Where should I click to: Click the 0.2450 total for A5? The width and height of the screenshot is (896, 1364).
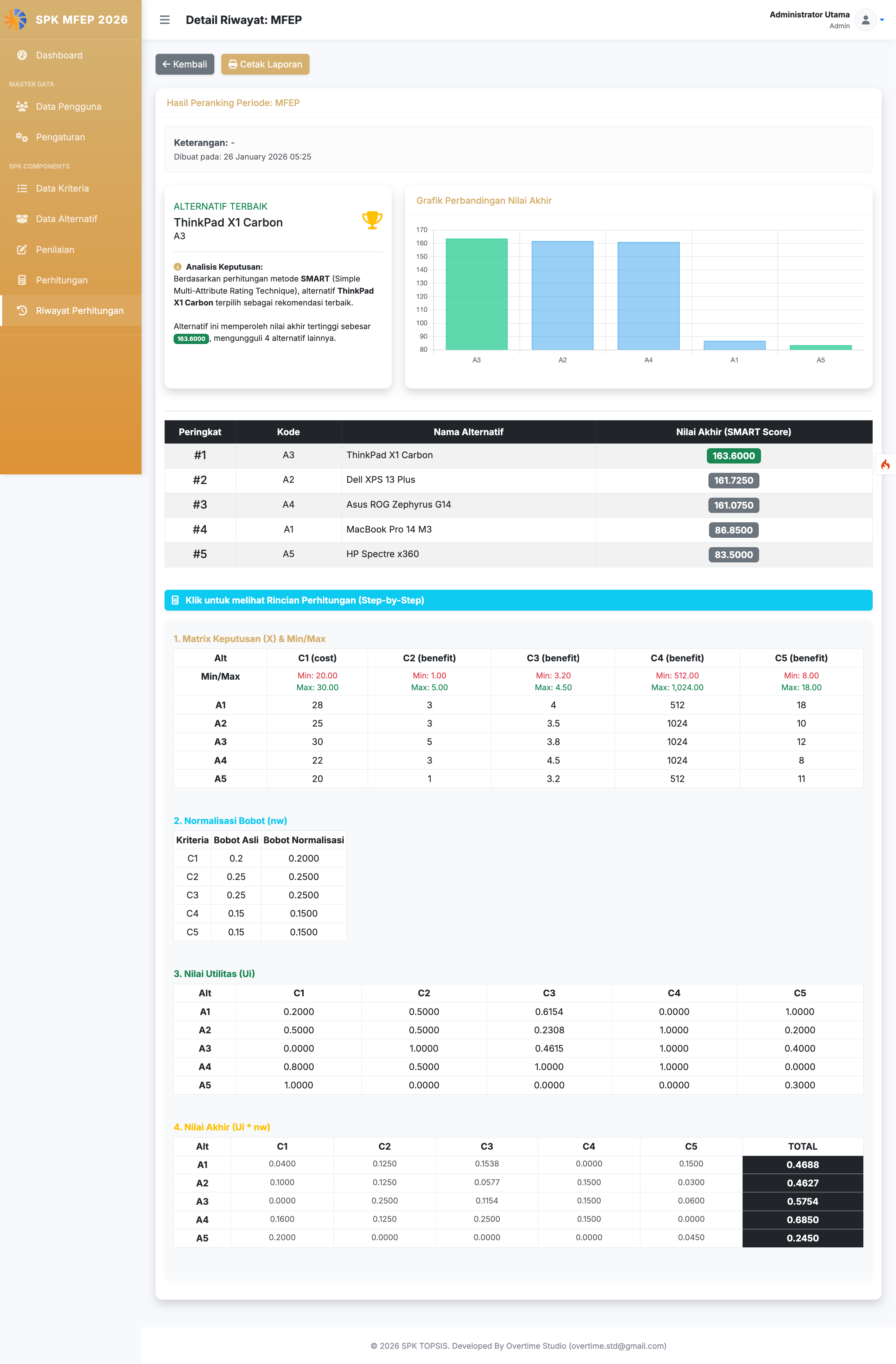coord(803,1238)
